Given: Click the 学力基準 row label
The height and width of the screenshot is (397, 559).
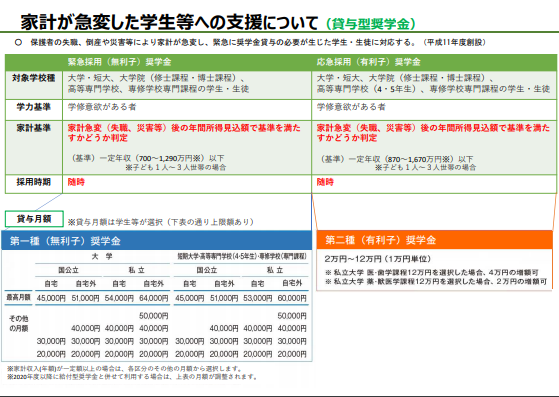Looking at the screenshot, I should [x=34, y=107].
